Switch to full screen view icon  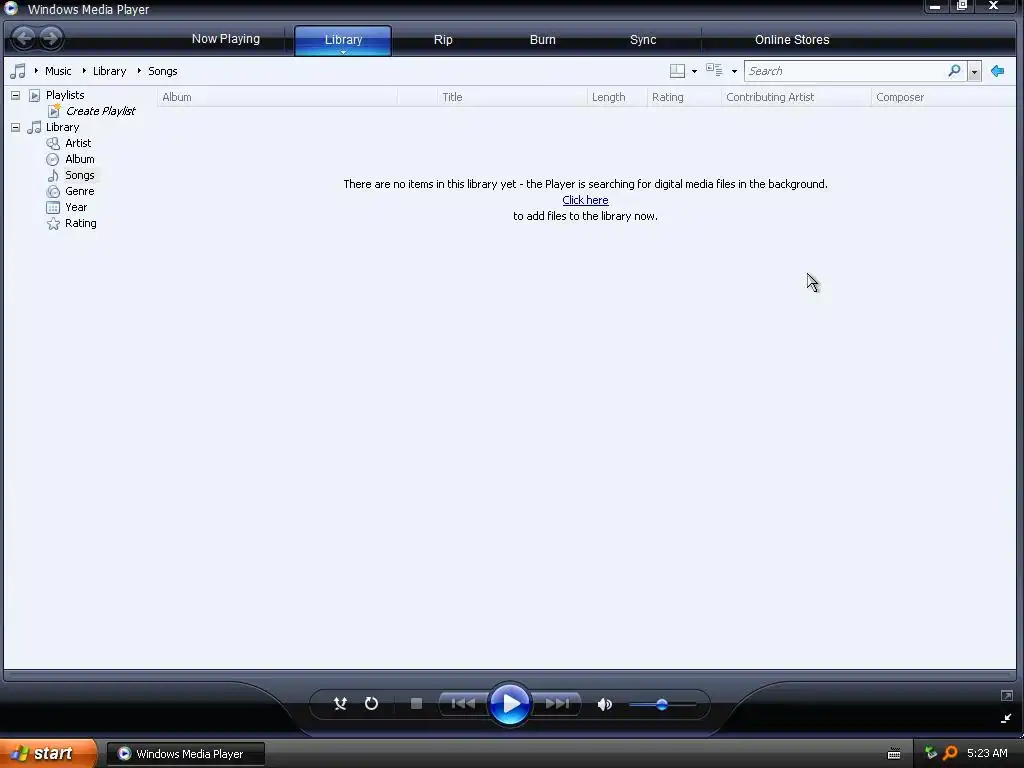[1006, 696]
